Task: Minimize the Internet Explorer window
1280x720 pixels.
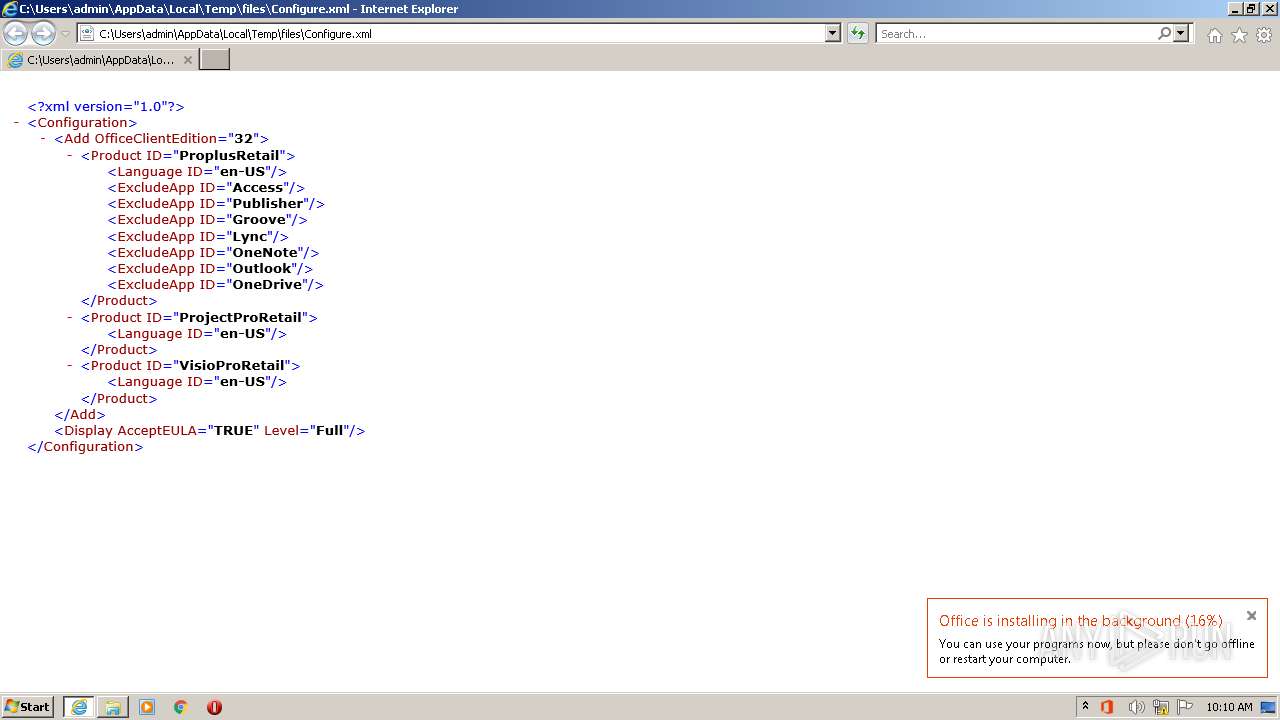Action: 1235,8
